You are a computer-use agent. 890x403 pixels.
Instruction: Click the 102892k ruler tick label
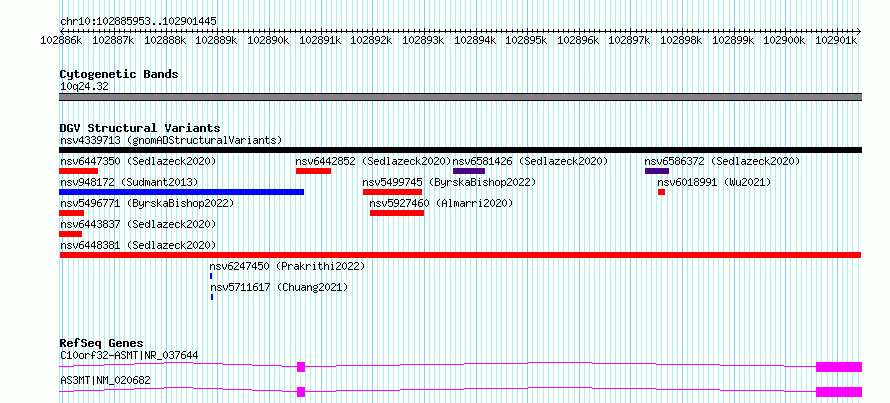click(x=371, y=40)
